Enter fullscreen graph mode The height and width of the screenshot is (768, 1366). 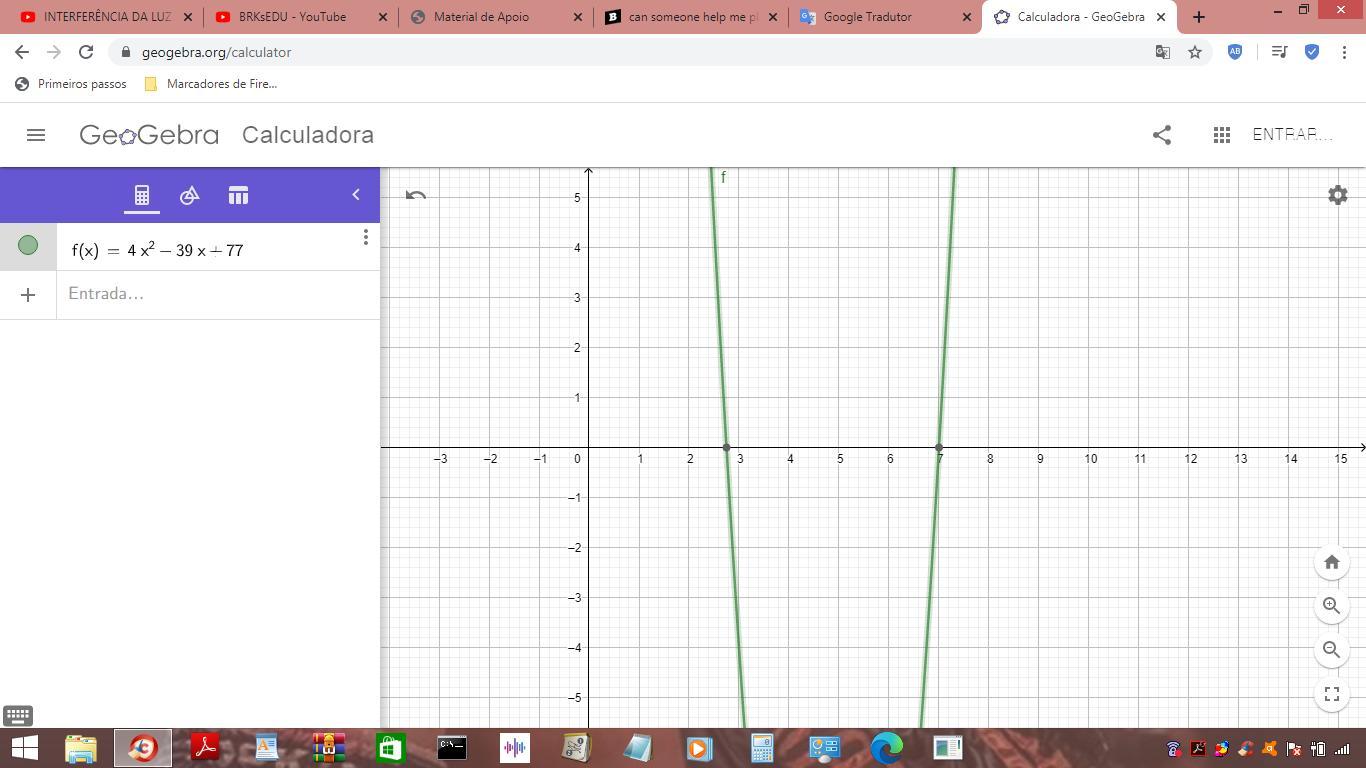(x=1332, y=694)
